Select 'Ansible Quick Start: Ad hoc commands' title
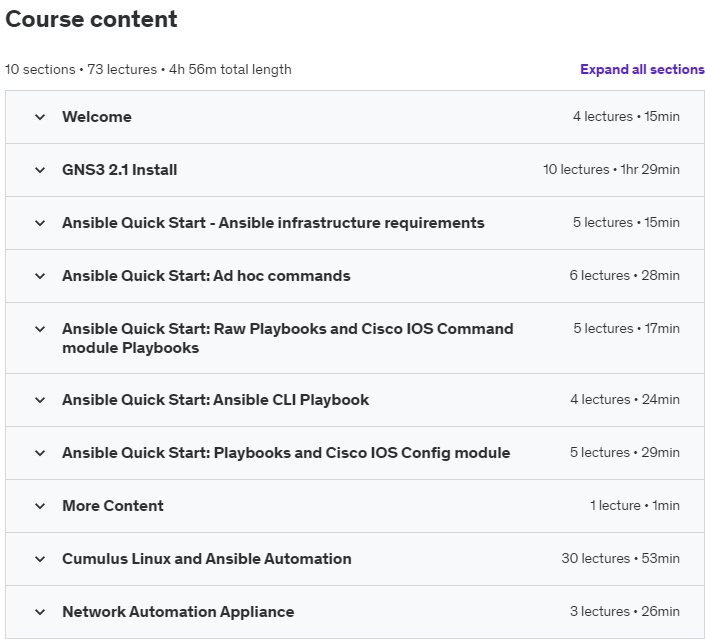705x639 pixels. pyautogui.click(x=206, y=276)
